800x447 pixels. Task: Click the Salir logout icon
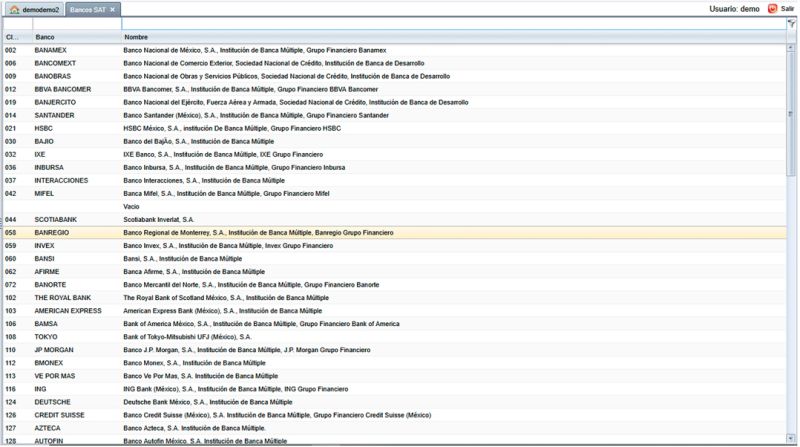tap(772, 9)
